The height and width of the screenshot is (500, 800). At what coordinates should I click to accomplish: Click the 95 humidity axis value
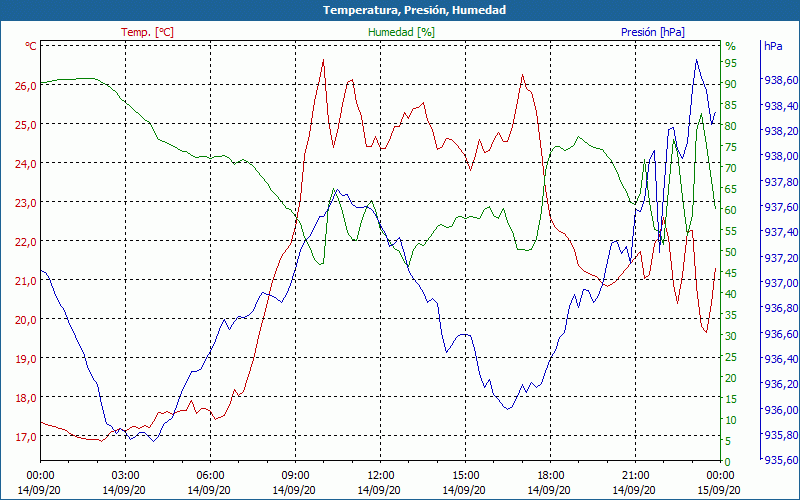[731, 63]
